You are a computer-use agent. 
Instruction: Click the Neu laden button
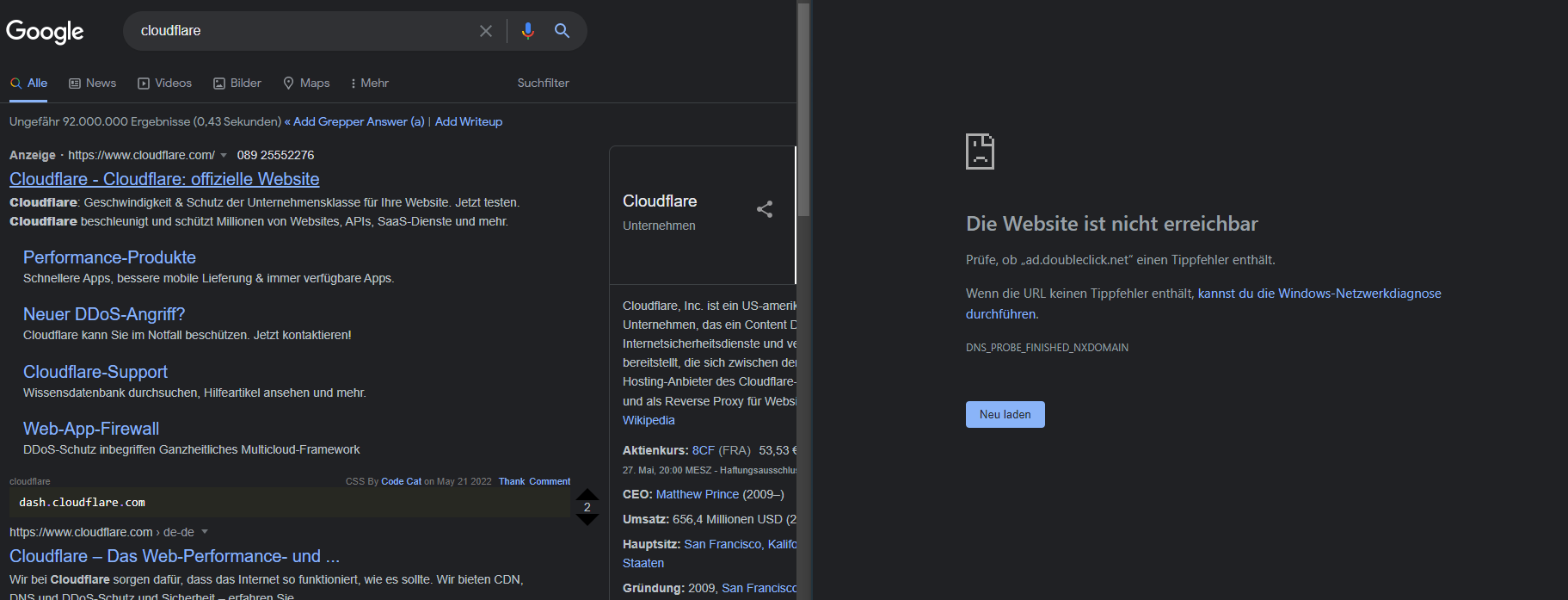tap(1005, 414)
